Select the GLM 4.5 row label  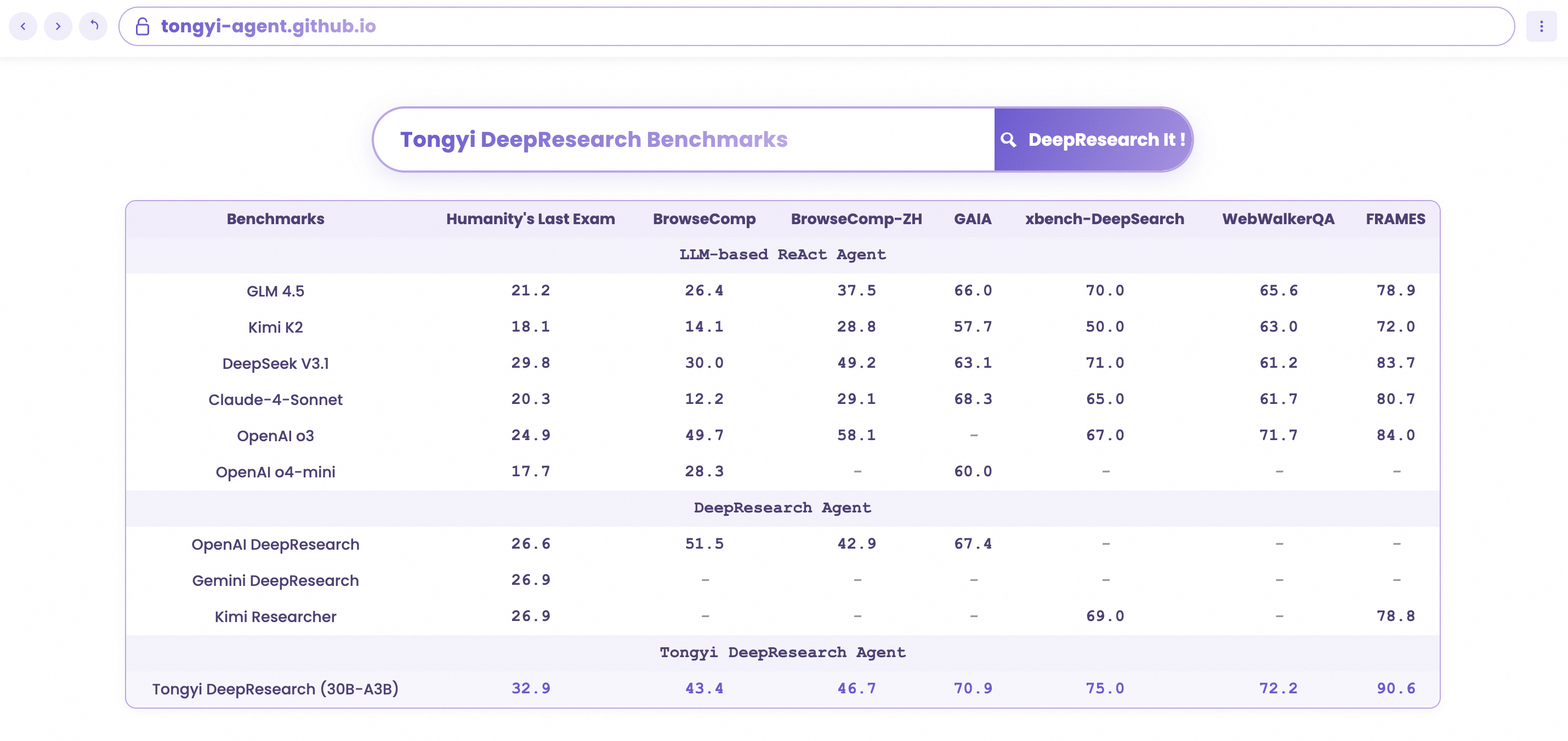point(275,291)
